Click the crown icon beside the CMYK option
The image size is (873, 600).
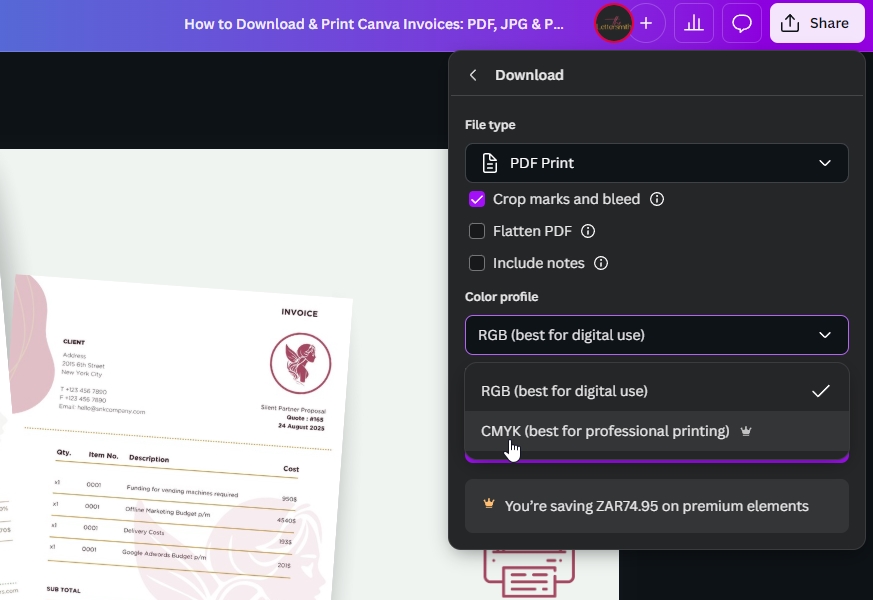point(745,431)
